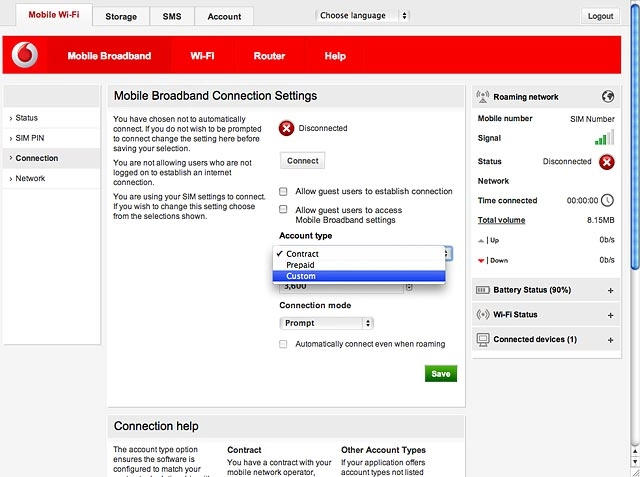The height and width of the screenshot is (477, 640).
Task: Click the battery icon in Battery Status
Action: [x=483, y=290]
